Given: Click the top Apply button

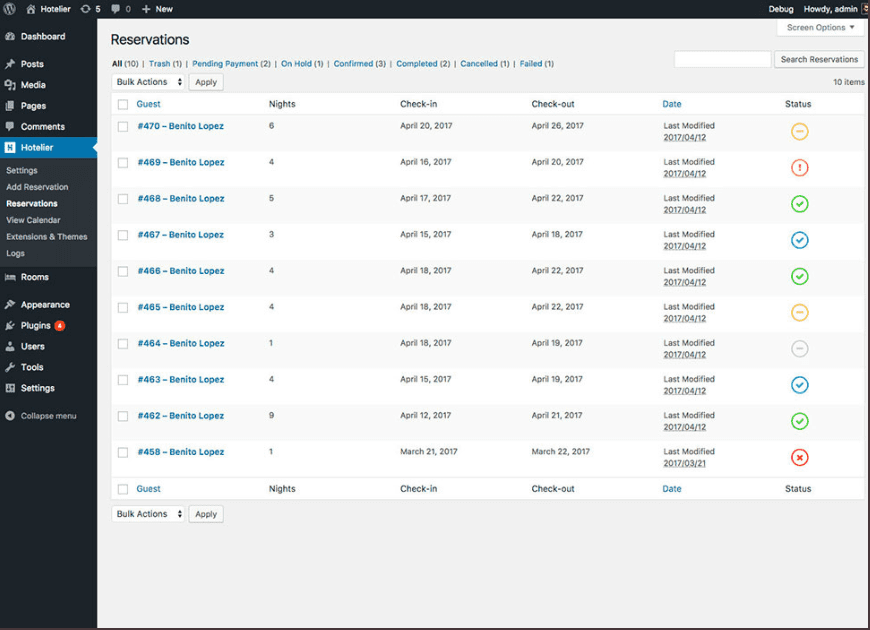Looking at the screenshot, I should click(206, 82).
